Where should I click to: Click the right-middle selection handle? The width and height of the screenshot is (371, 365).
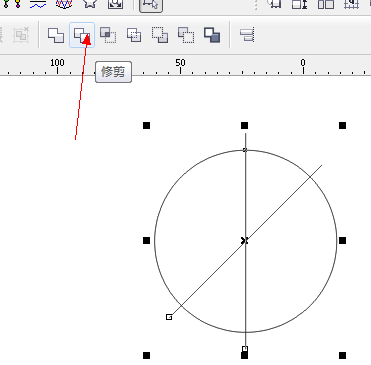point(342,240)
